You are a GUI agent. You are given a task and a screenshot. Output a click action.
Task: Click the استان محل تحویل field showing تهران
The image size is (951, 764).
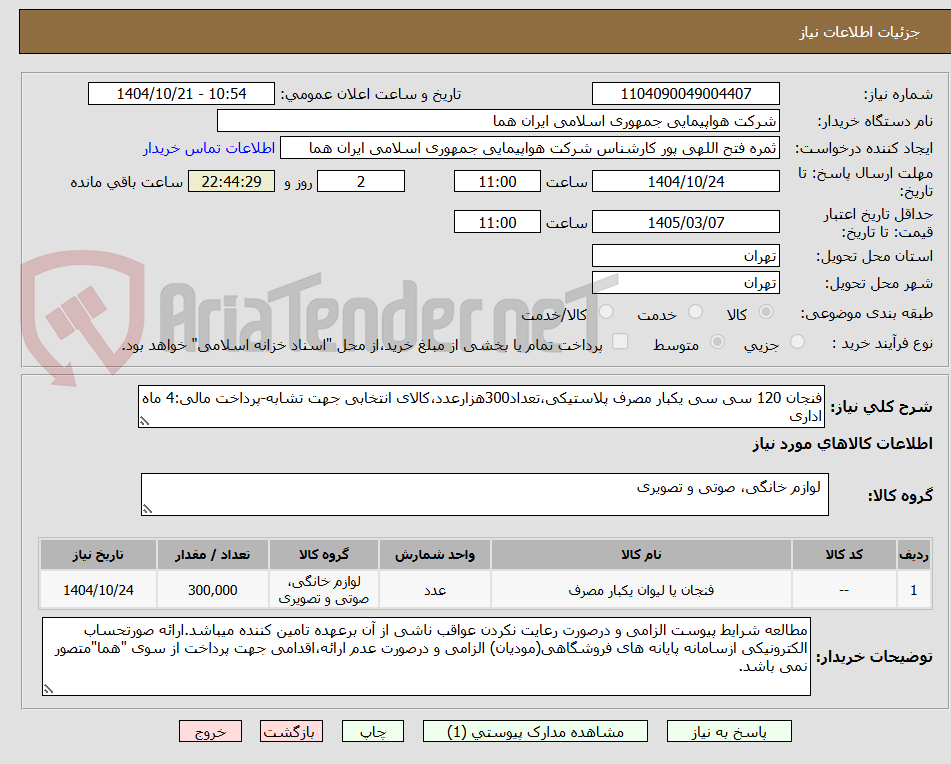coord(687,255)
